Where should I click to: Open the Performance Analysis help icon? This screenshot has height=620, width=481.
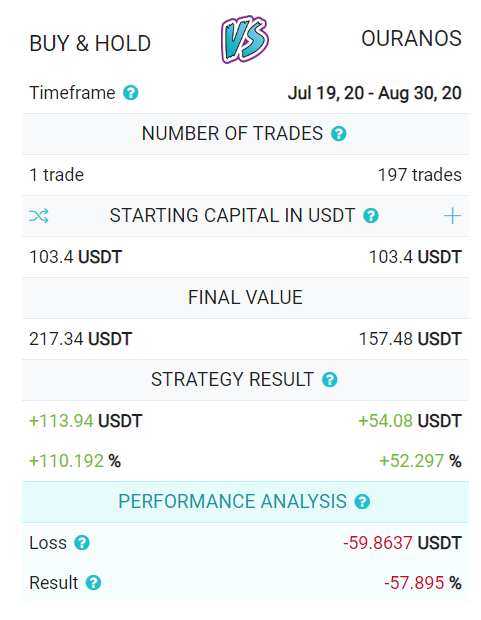pyautogui.click(x=362, y=502)
